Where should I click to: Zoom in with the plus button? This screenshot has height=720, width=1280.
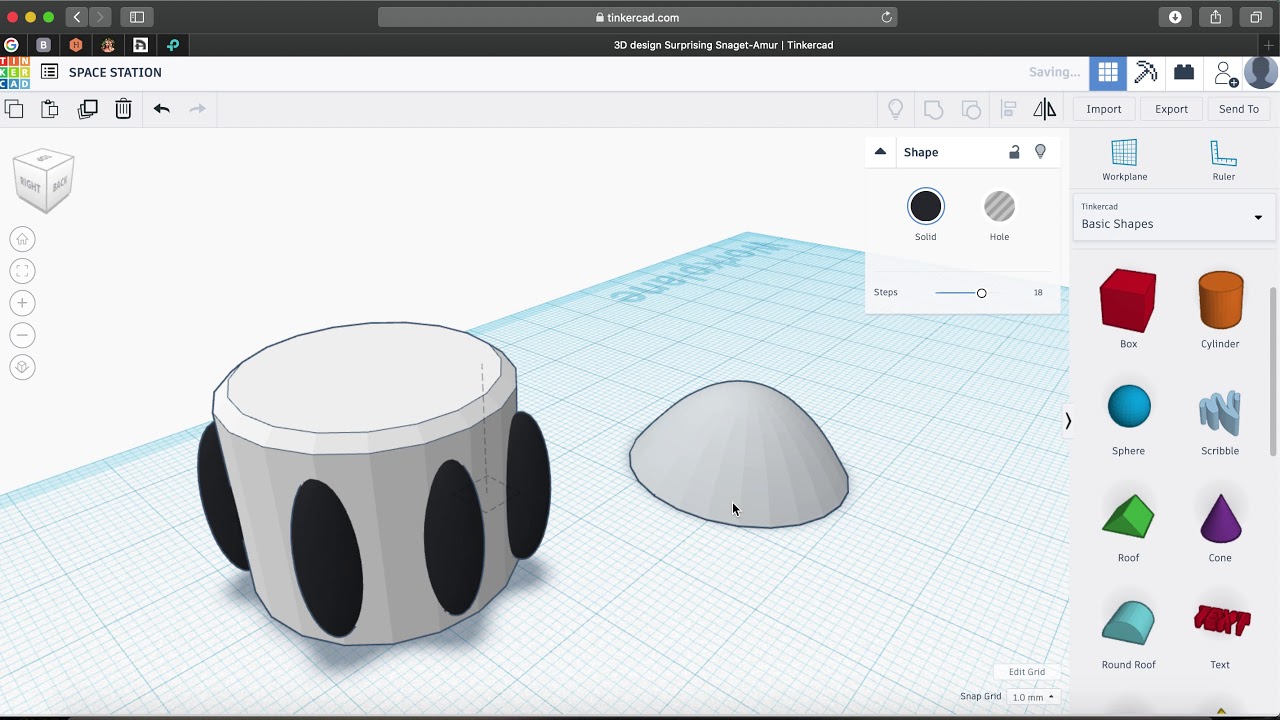22,303
